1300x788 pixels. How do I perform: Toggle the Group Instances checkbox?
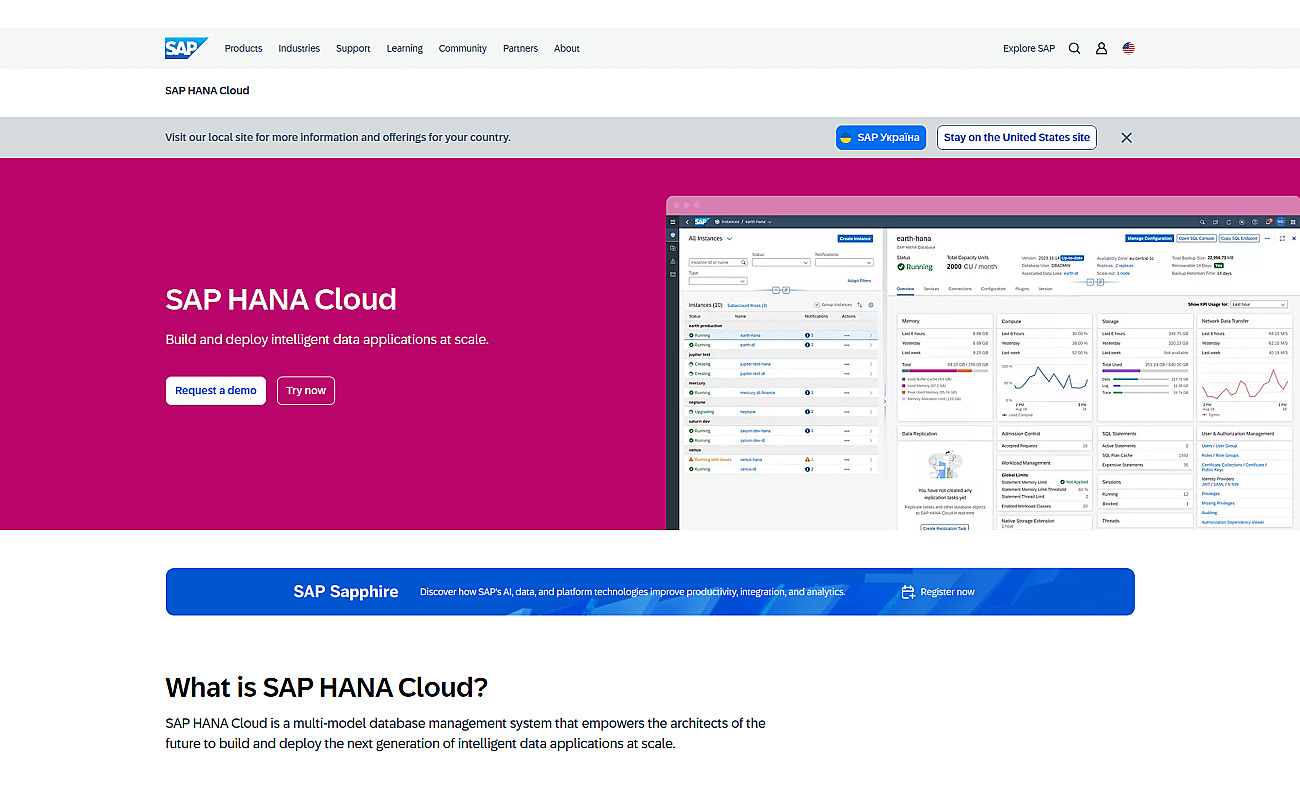pyautogui.click(x=817, y=305)
